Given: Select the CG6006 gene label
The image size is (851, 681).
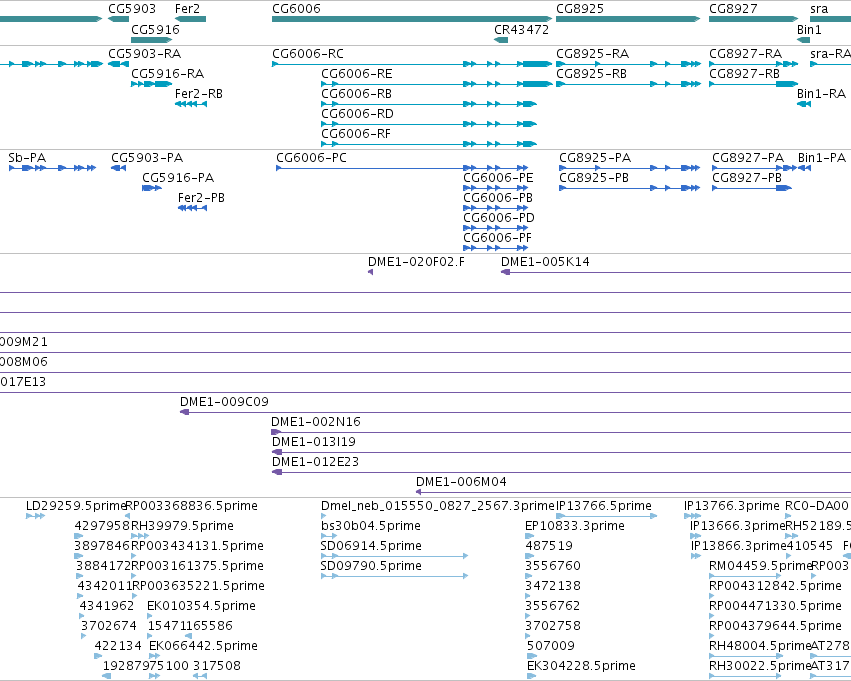Looking at the screenshot, I should point(296,9).
